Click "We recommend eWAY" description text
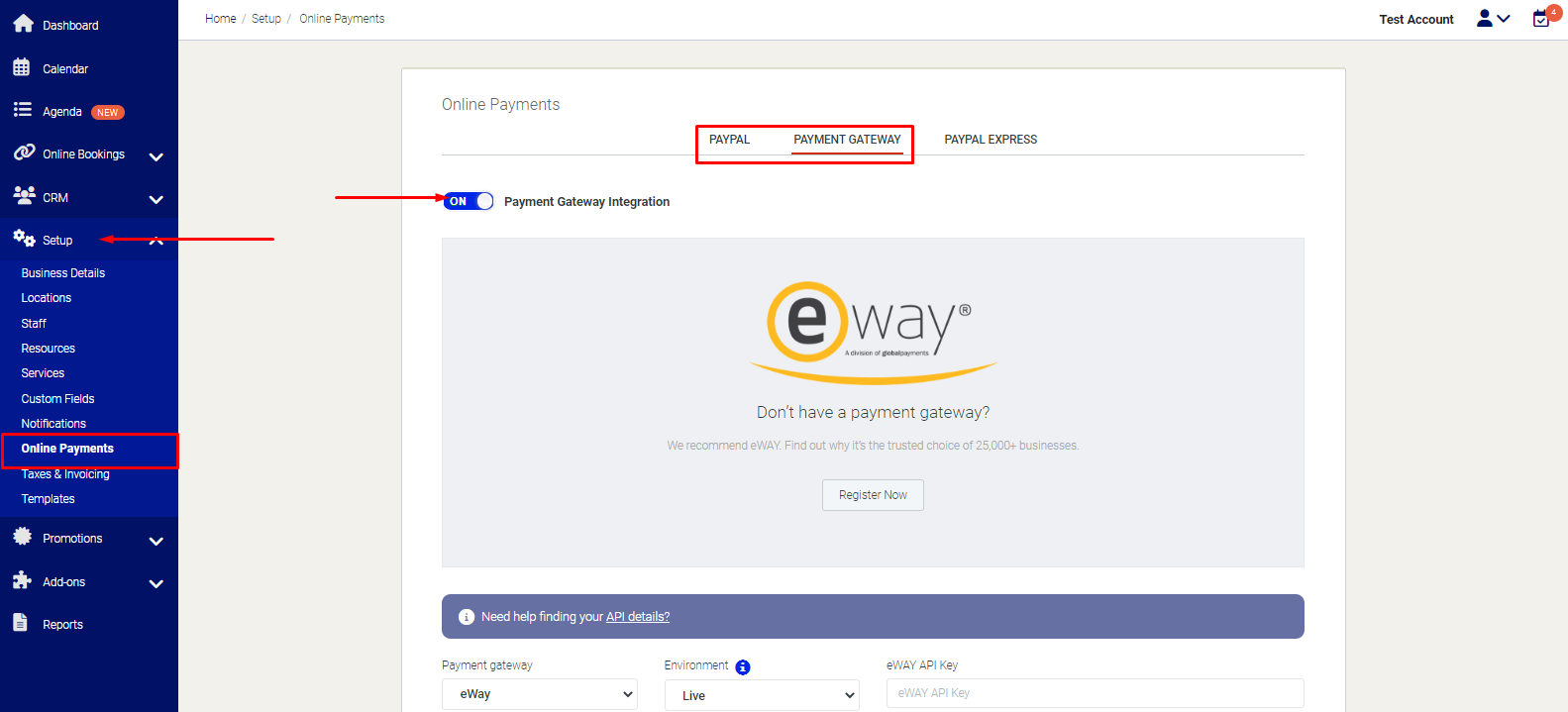Screen dimensions: 1568x712 pos(873,446)
